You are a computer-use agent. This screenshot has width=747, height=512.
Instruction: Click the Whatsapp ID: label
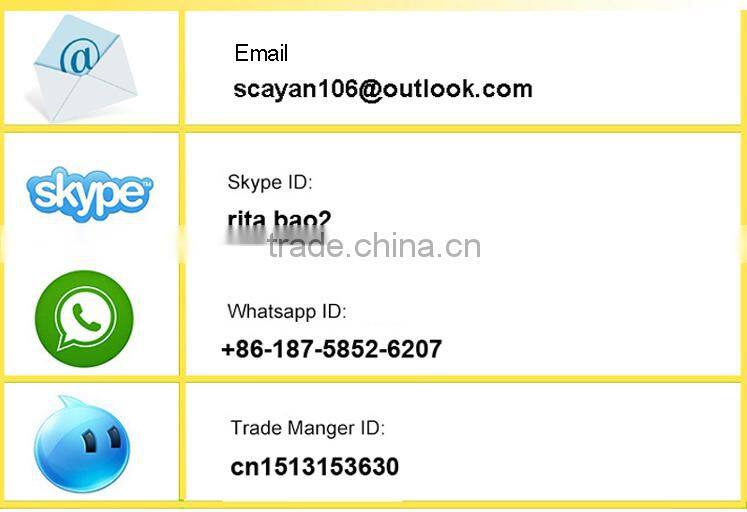(x=287, y=312)
